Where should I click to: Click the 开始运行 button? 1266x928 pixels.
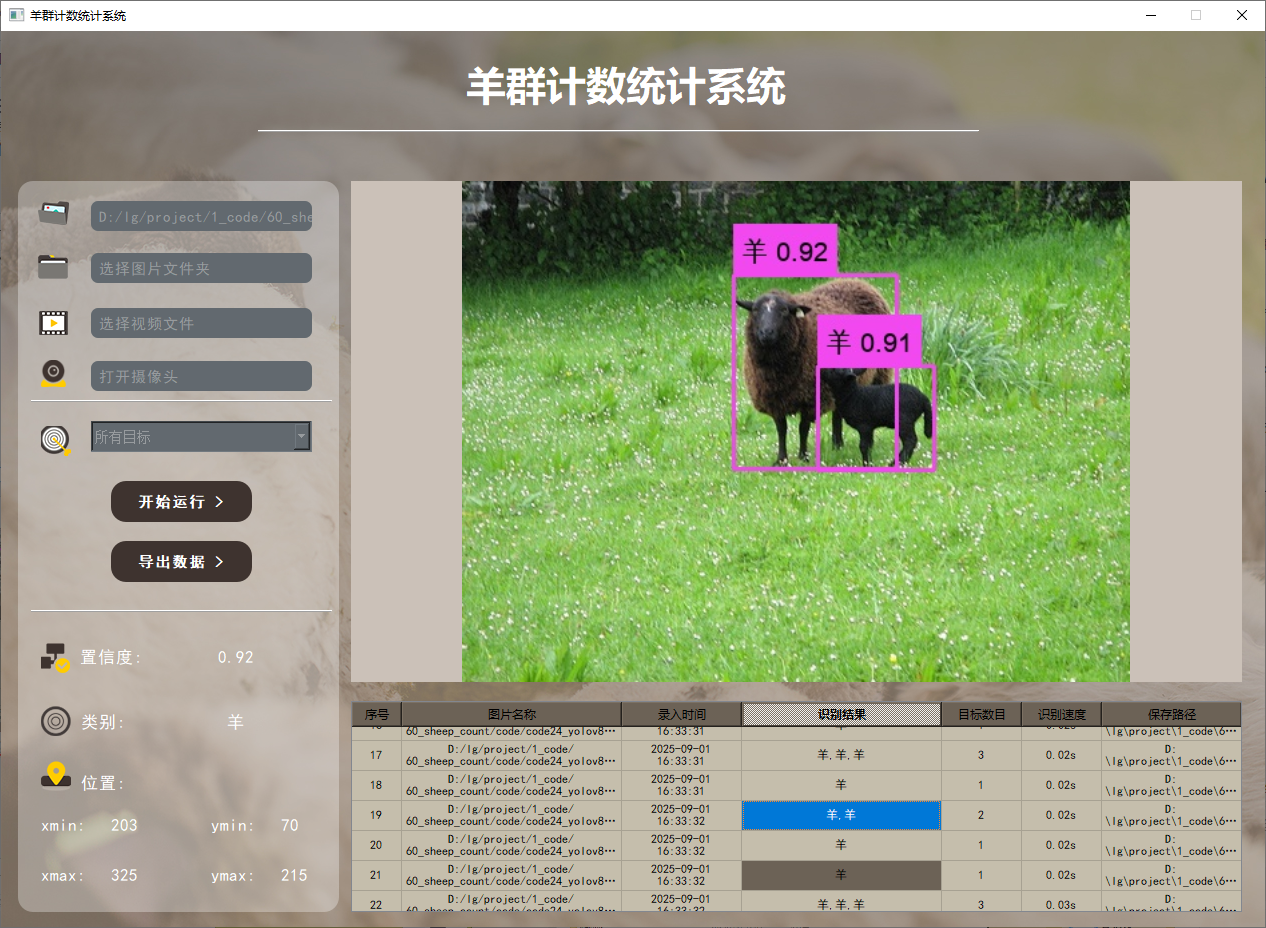(x=181, y=502)
